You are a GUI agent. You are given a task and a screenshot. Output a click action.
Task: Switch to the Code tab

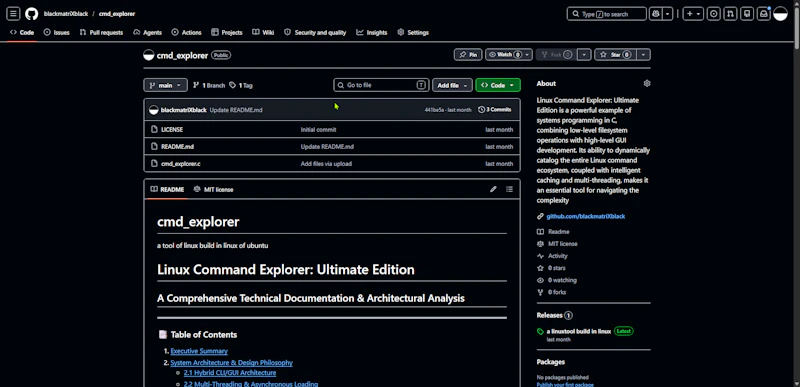click(22, 33)
